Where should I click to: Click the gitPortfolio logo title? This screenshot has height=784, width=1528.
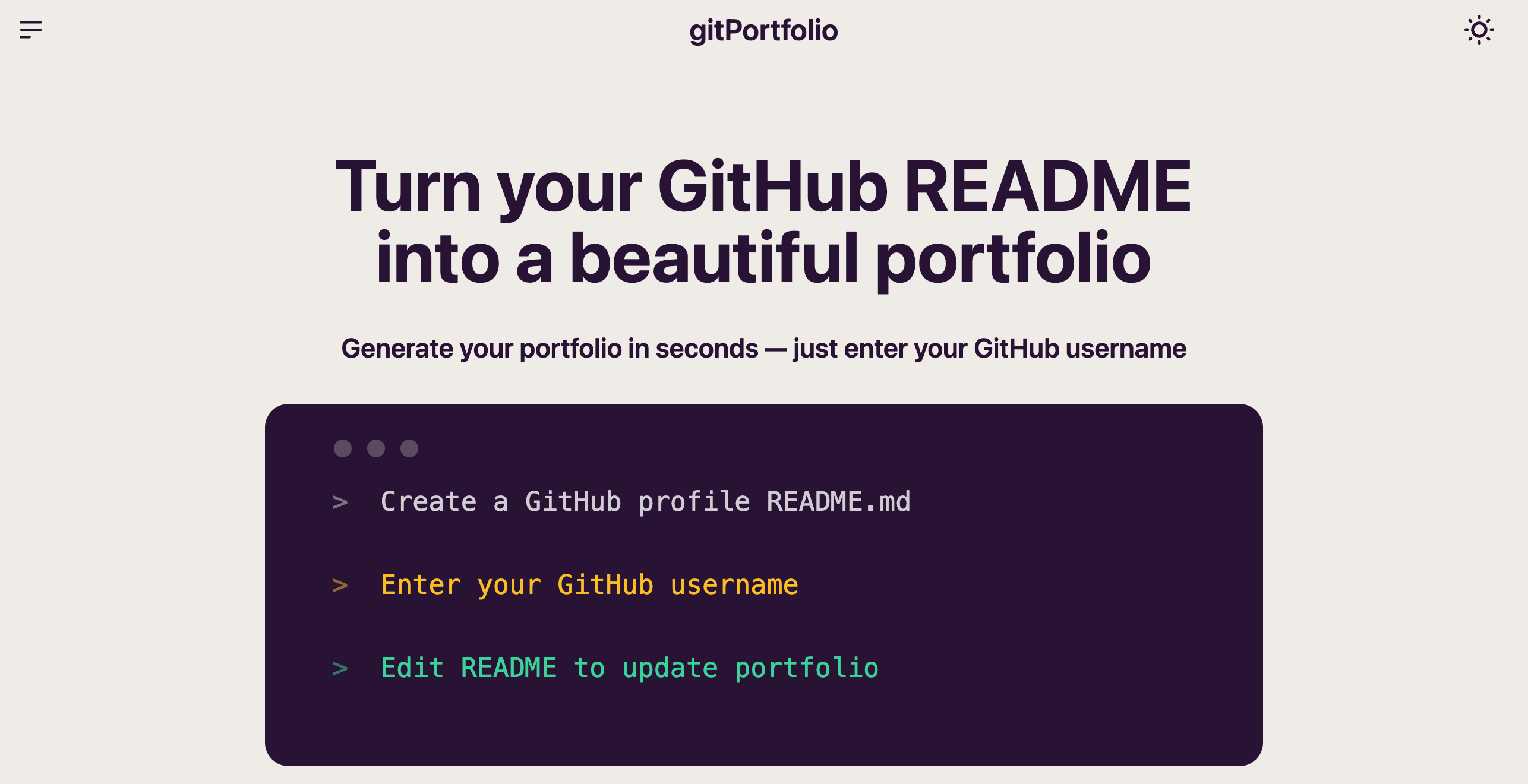[x=763, y=30]
